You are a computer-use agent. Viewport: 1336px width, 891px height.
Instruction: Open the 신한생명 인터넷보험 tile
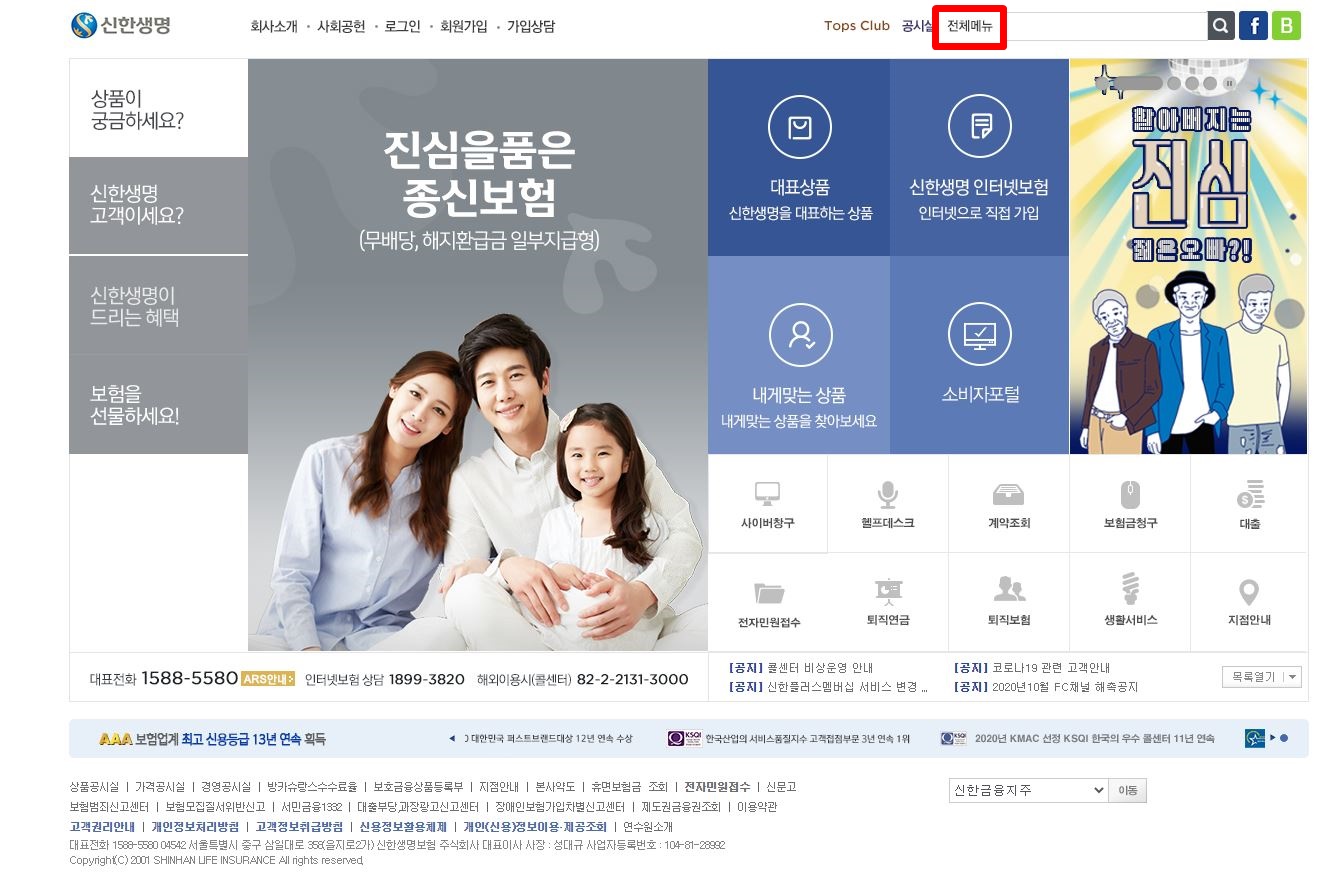pyautogui.click(x=979, y=158)
